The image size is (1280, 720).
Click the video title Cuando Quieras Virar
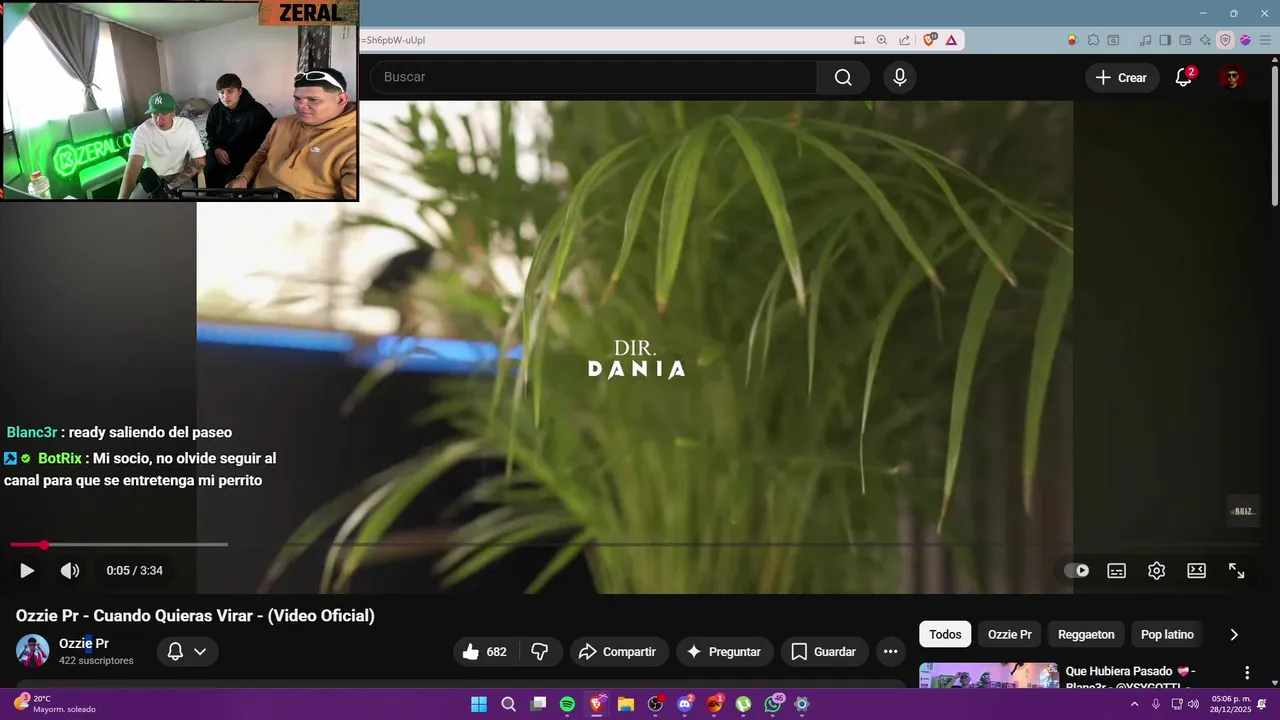[195, 615]
